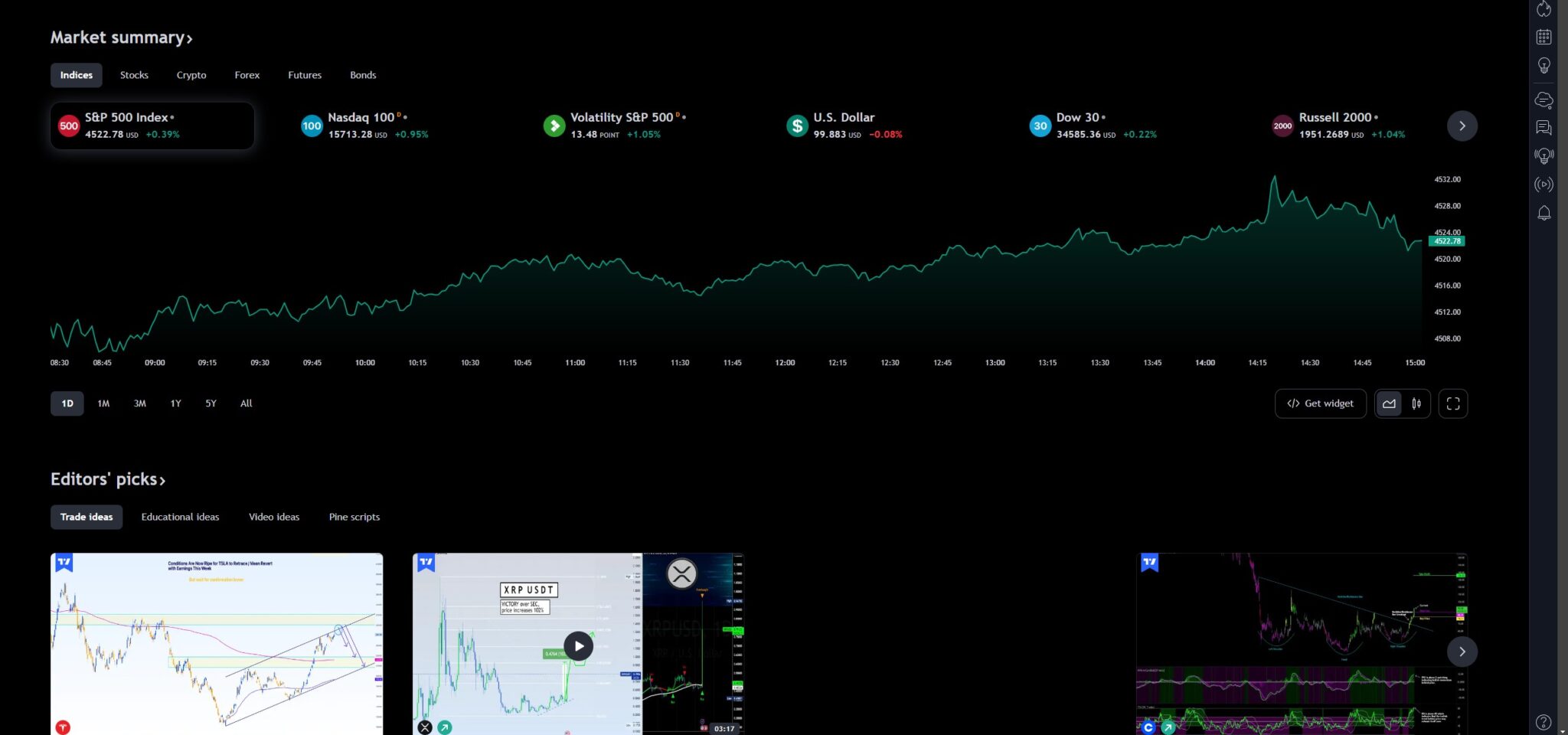Viewport: 1568px width, 735px height.
Task: Click the Get widget button
Action: pyautogui.click(x=1320, y=403)
